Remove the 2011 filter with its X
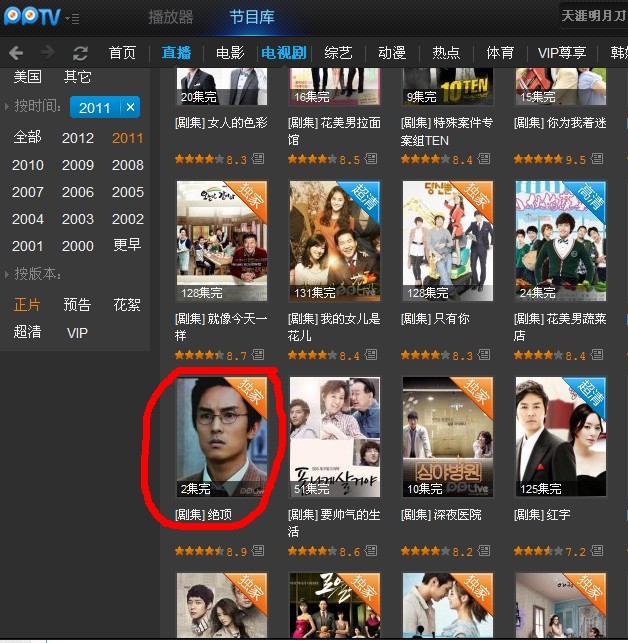 [130, 107]
